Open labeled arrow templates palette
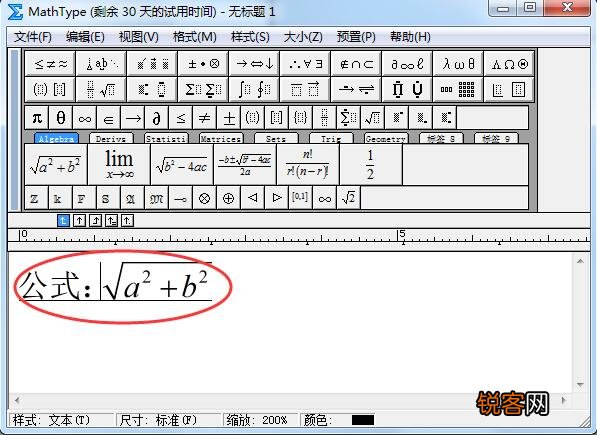Image resolution: width=597 pixels, height=435 pixels. [356, 89]
